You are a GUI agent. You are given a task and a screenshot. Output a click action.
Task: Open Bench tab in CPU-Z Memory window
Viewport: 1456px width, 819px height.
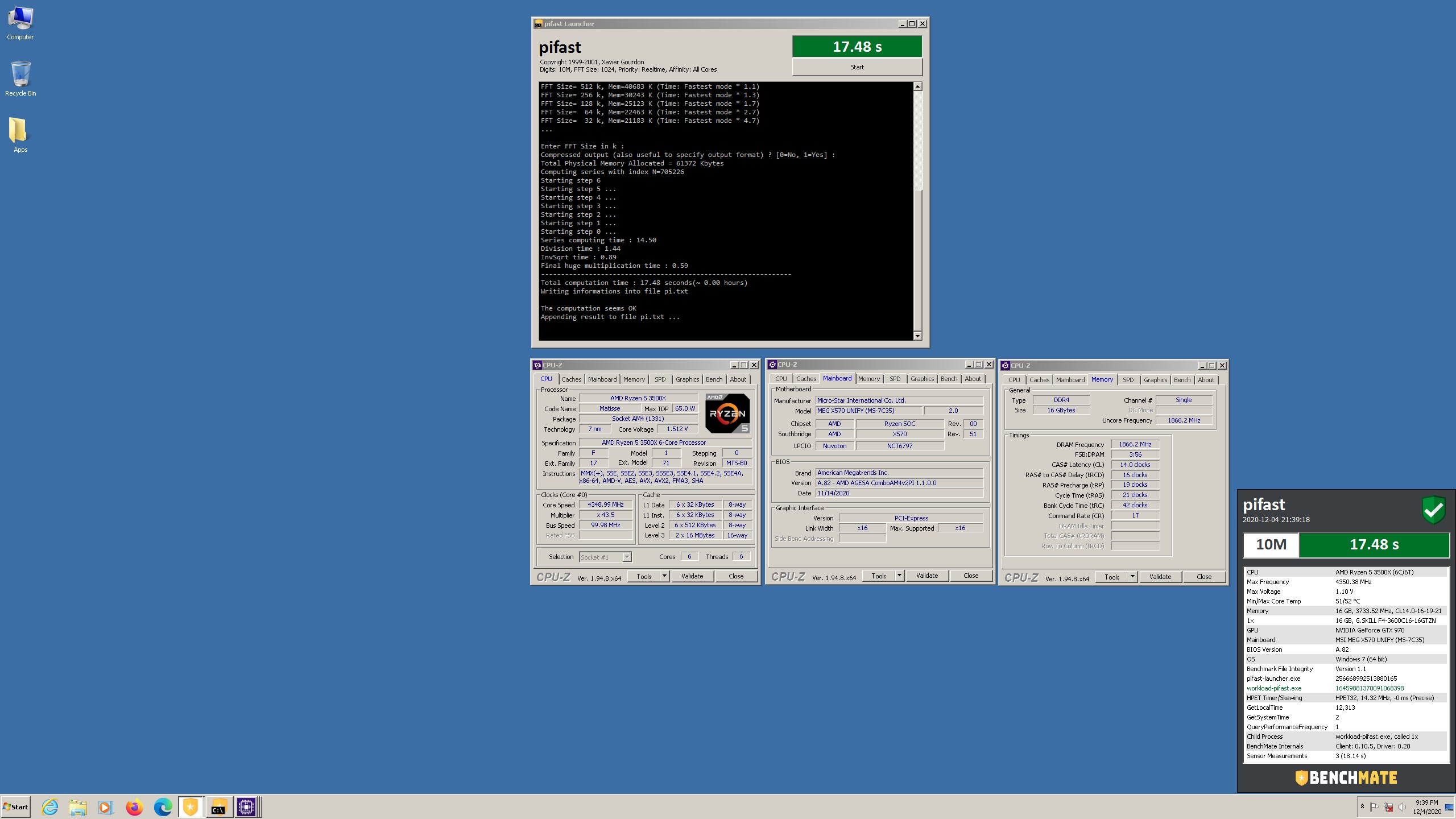click(x=1182, y=380)
